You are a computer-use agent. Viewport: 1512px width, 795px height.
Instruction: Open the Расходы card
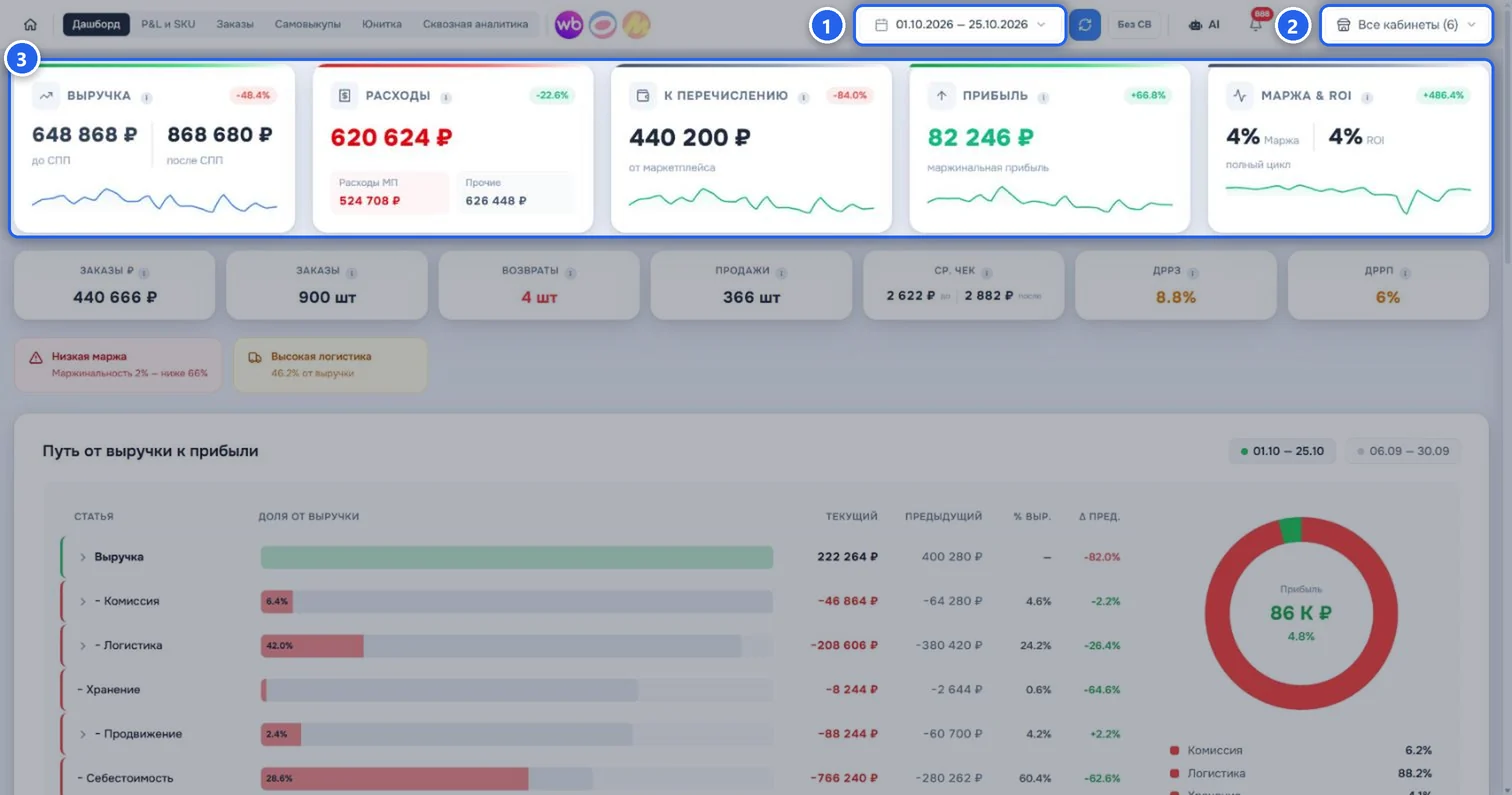click(x=453, y=149)
